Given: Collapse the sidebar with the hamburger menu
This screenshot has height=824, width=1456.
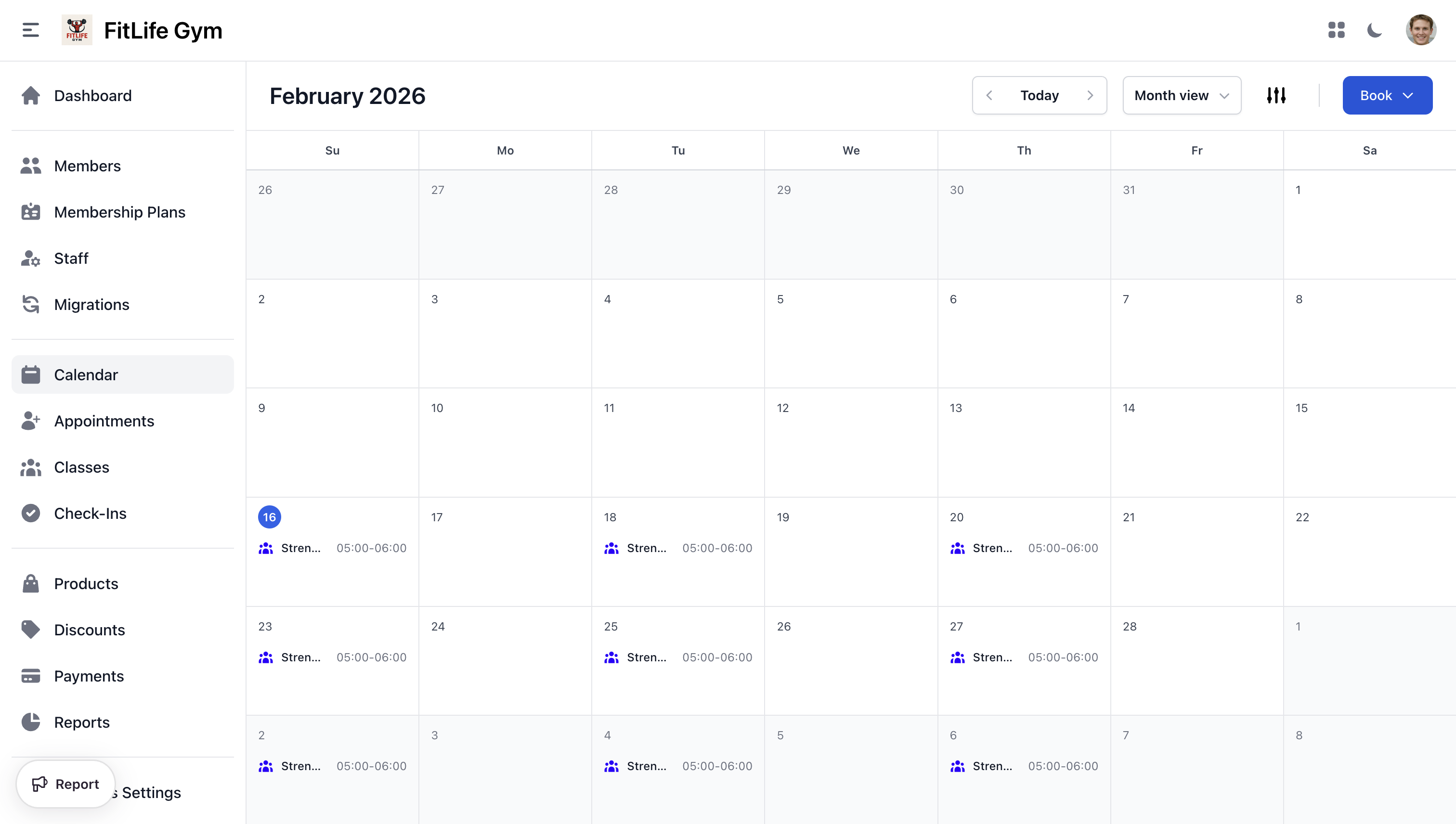Looking at the screenshot, I should point(30,30).
